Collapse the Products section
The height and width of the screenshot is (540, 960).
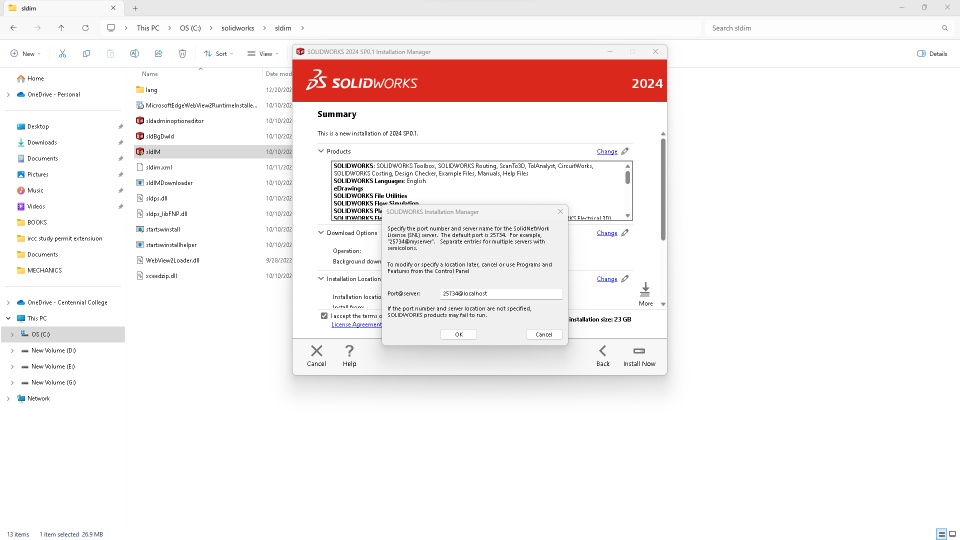pyautogui.click(x=321, y=151)
